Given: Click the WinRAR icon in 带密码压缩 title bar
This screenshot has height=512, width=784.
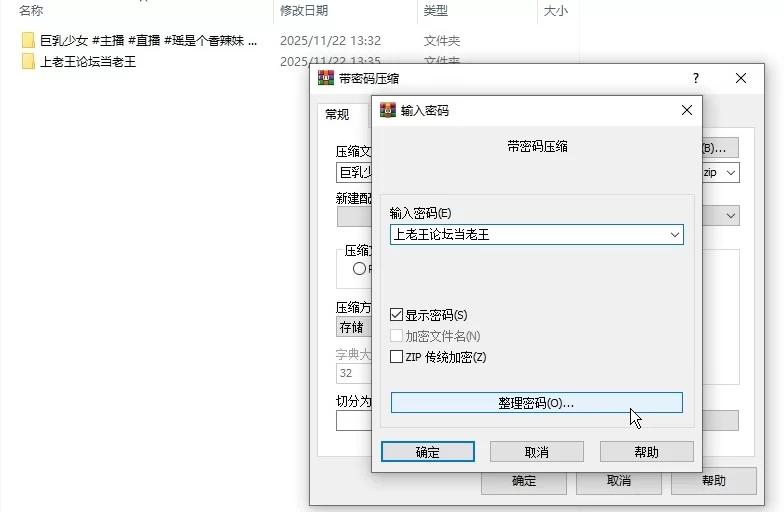Looking at the screenshot, I should [x=325, y=78].
